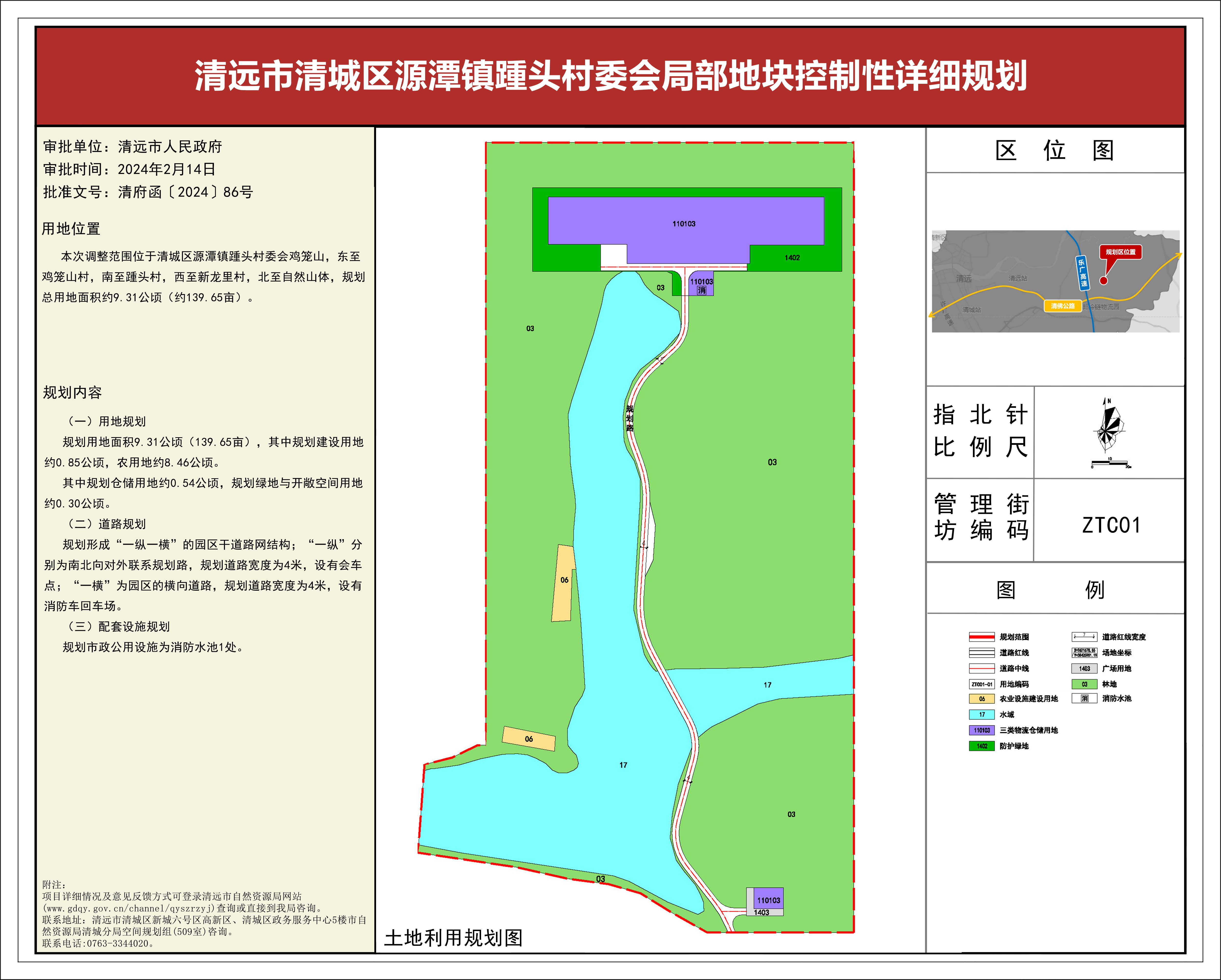Click the 1402 label in the protective green belt

(792, 258)
